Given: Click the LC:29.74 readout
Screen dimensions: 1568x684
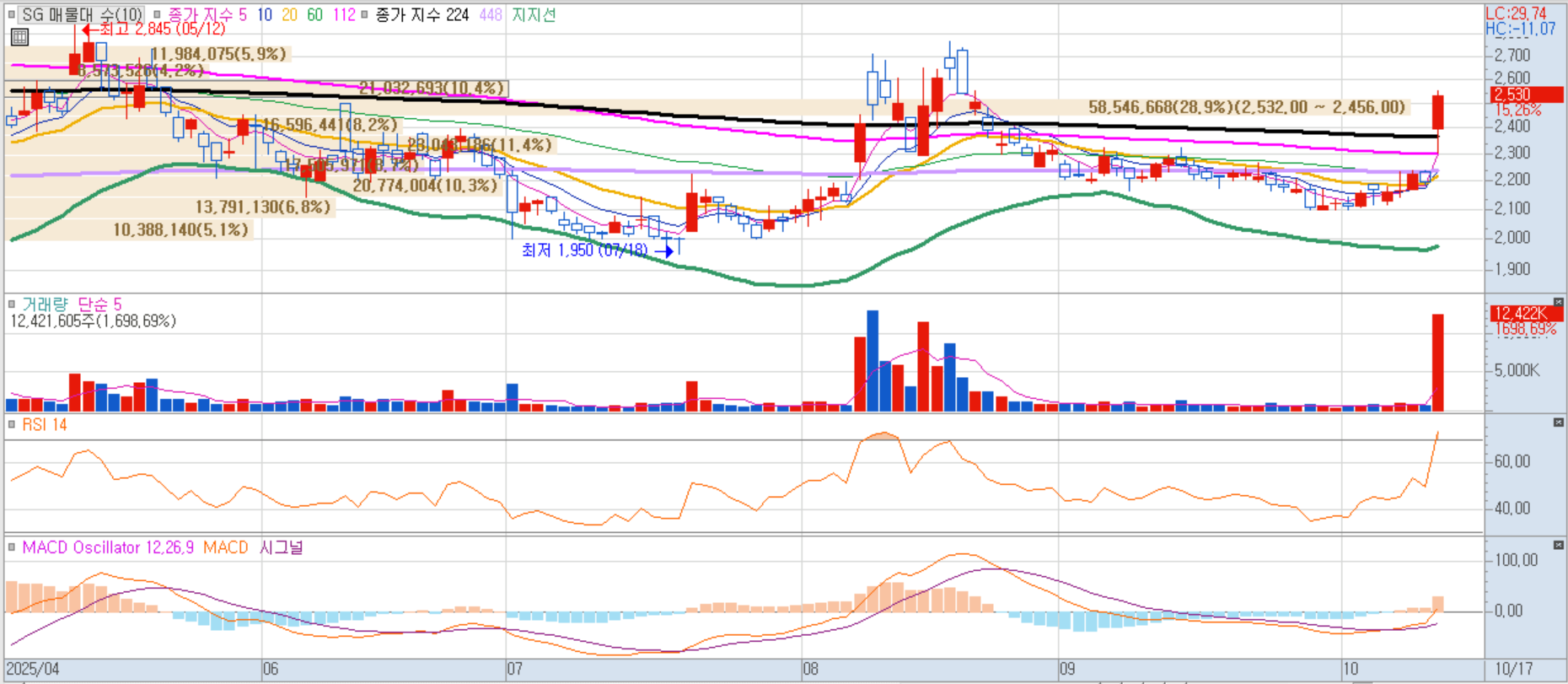Looking at the screenshot, I should click(1516, 13).
